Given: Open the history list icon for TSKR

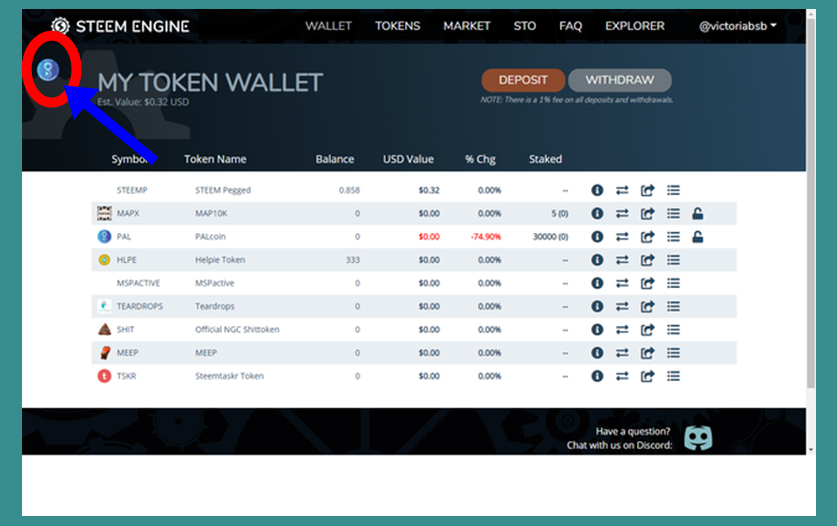Looking at the screenshot, I should click(x=674, y=376).
